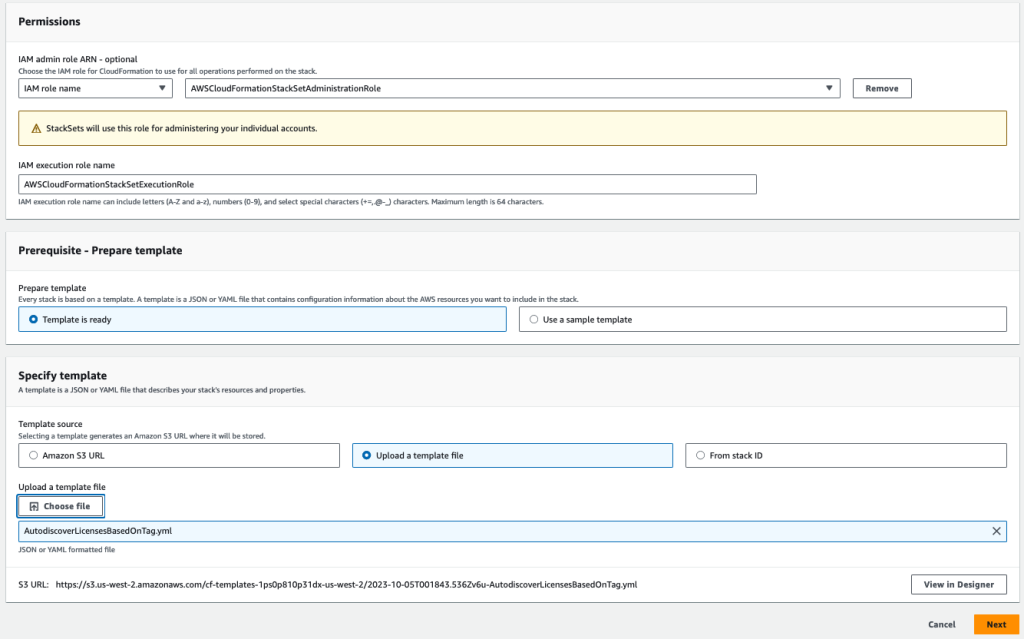The image size is (1024, 639).
Task: Click the chevron on the administration role dropdown
Action: coord(828,88)
